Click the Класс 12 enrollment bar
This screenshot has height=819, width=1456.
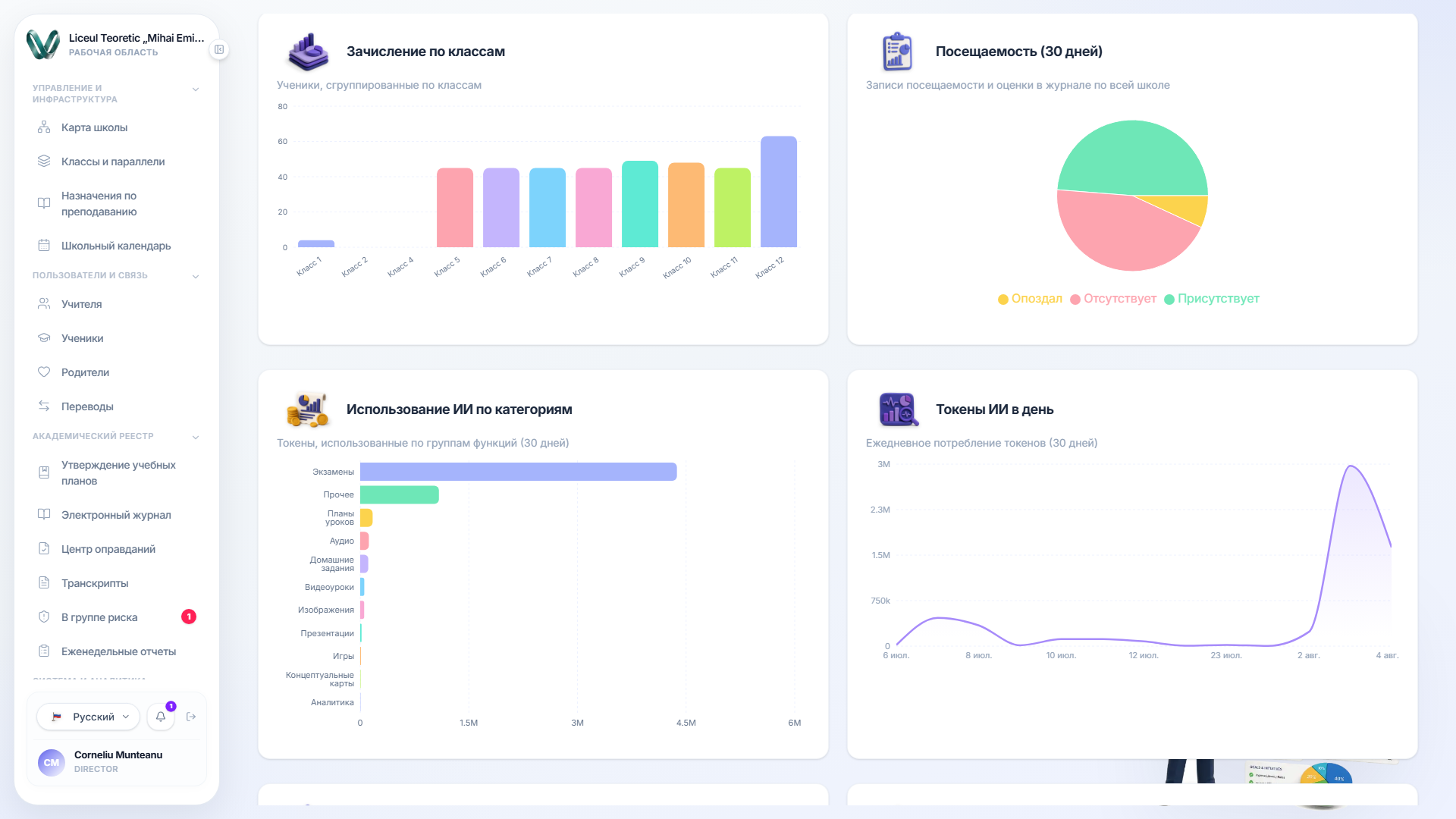point(779,192)
